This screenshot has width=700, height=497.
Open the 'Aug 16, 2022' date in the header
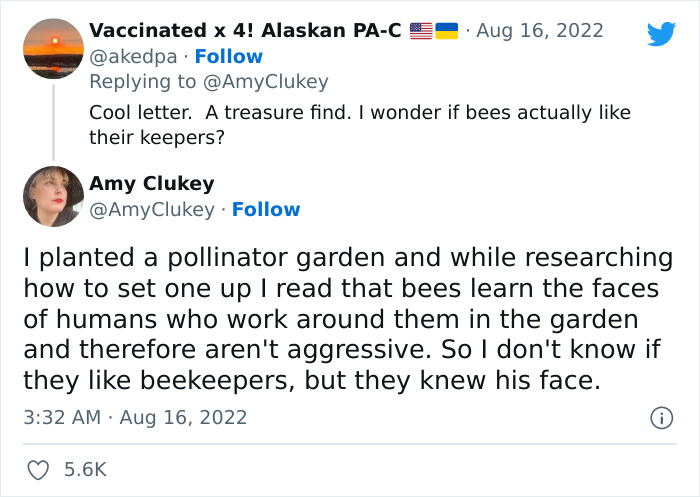click(539, 30)
